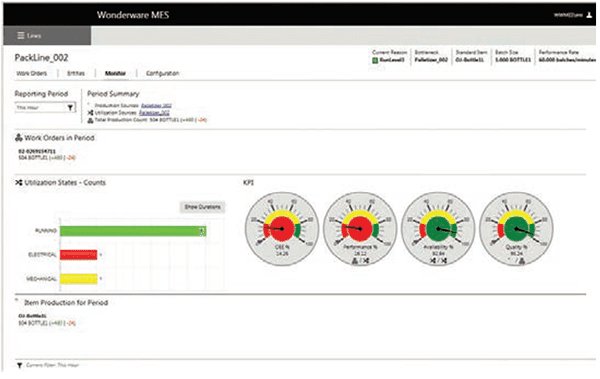Click the OEE % gauge
Screen dimensions: 600x379
tap(282, 229)
